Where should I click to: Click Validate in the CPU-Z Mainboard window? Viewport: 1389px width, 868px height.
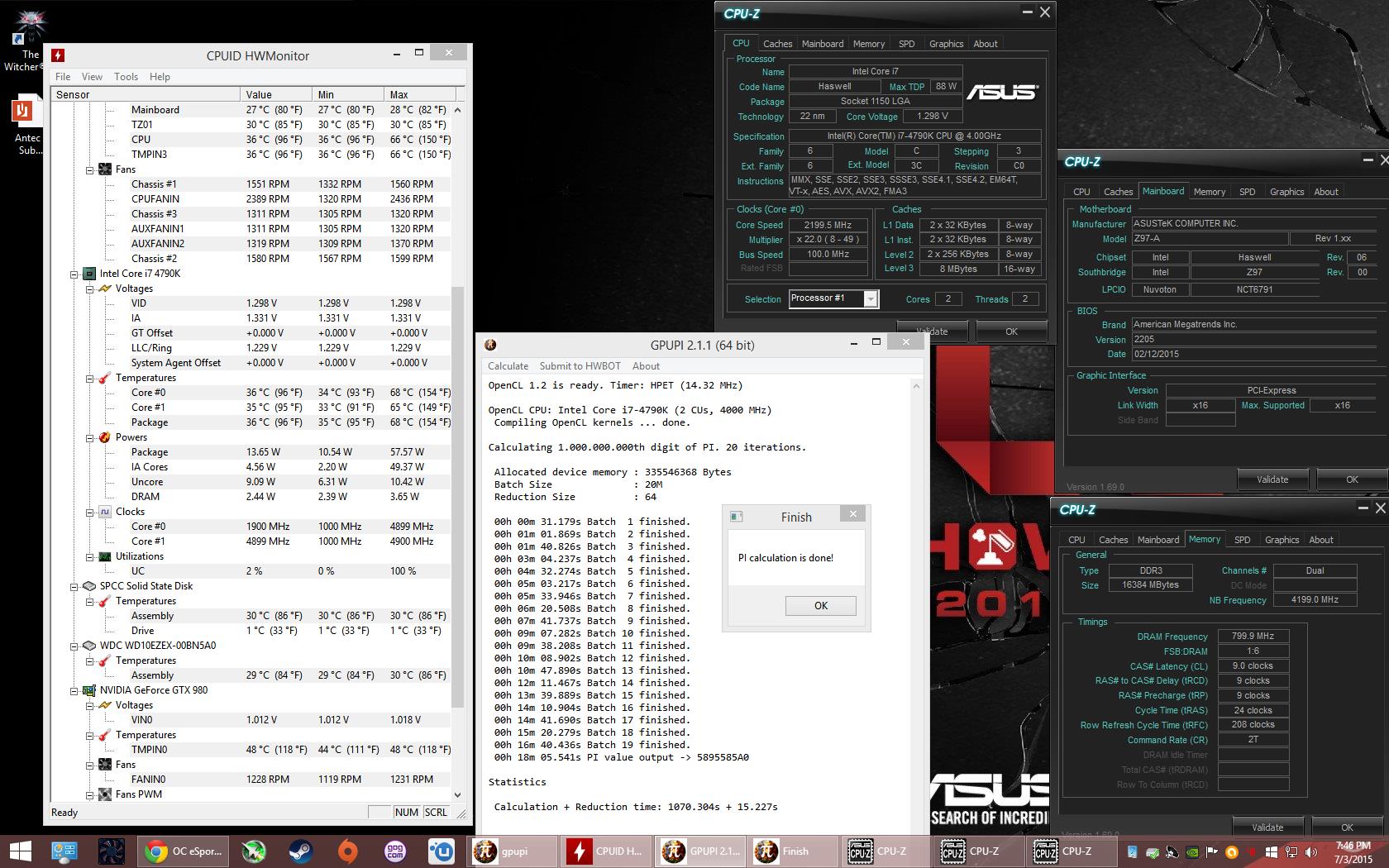pos(1272,479)
